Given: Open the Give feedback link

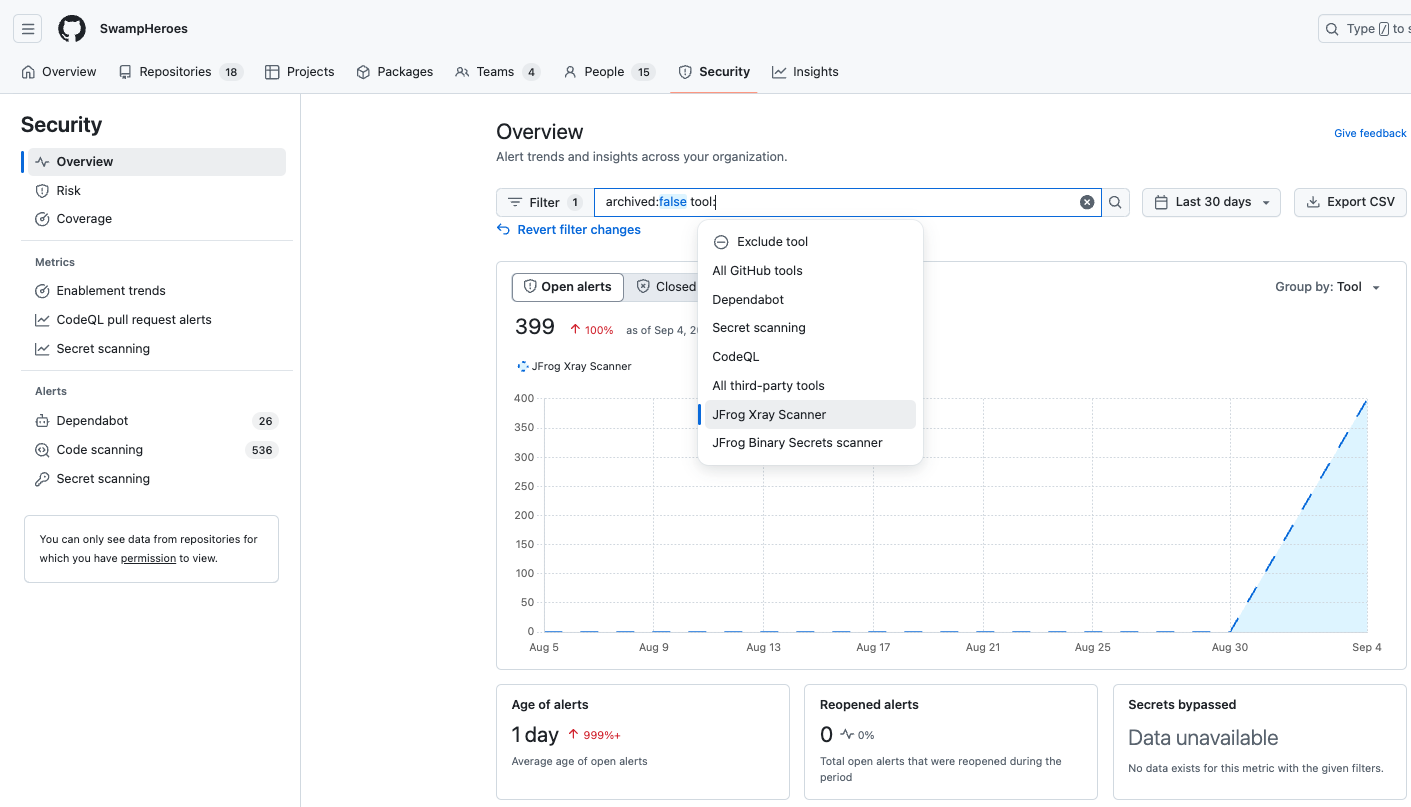Looking at the screenshot, I should click(1370, 133).
